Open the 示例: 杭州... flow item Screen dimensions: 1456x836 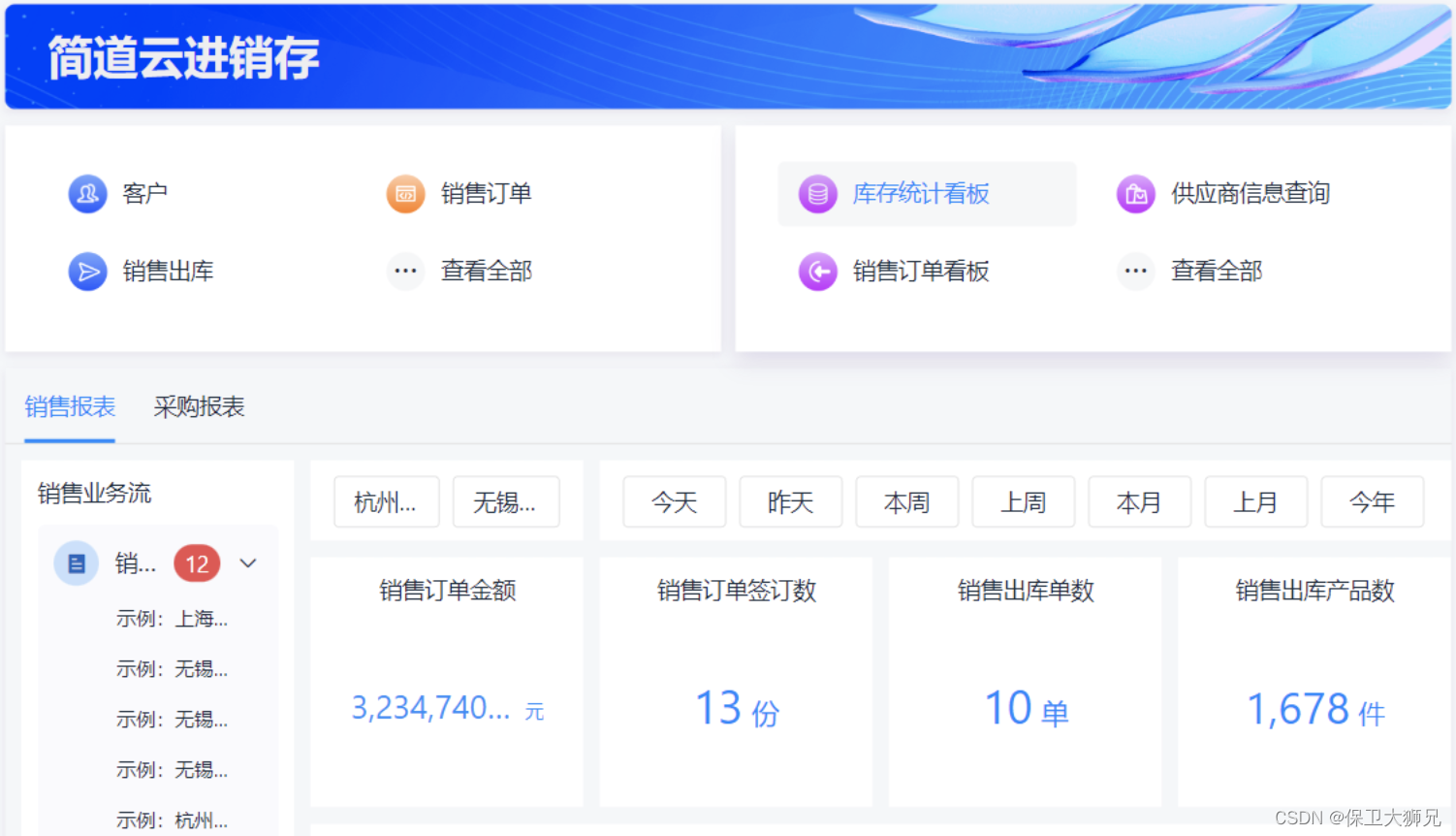(x=172, y=820)
